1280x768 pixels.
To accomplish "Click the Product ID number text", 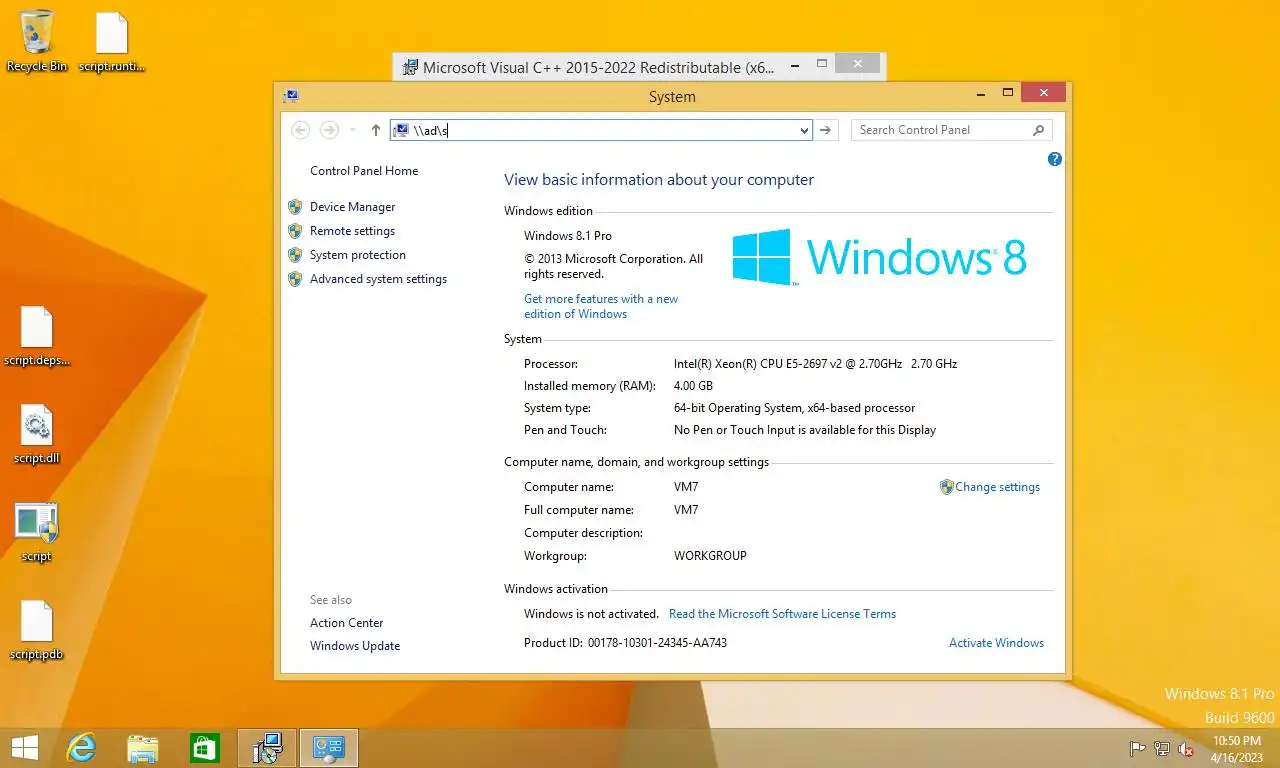I will (x=657, y=643).
